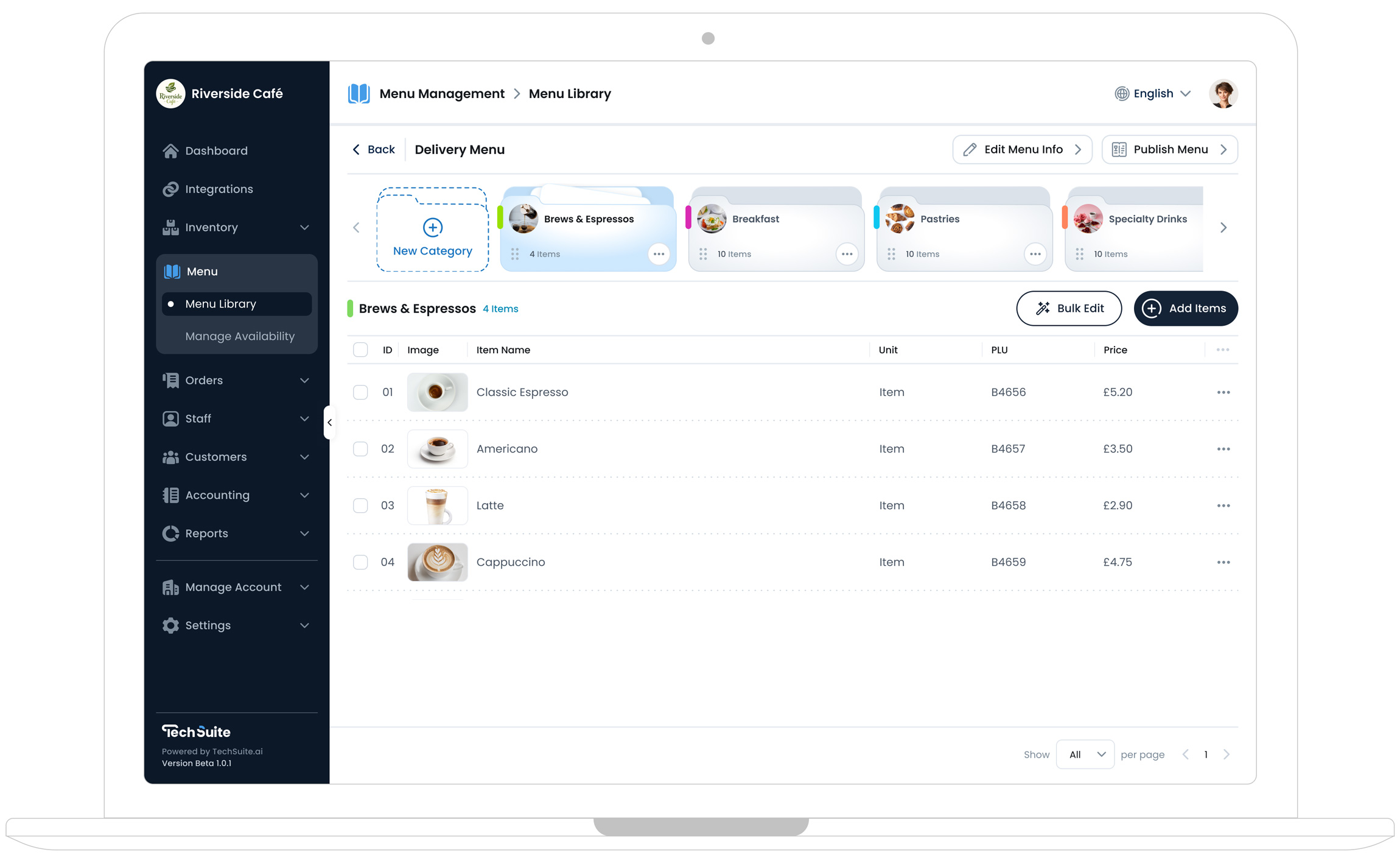Click the drag handle on Pastries category
Screen dimensions: 1400x863
point(891,254)
